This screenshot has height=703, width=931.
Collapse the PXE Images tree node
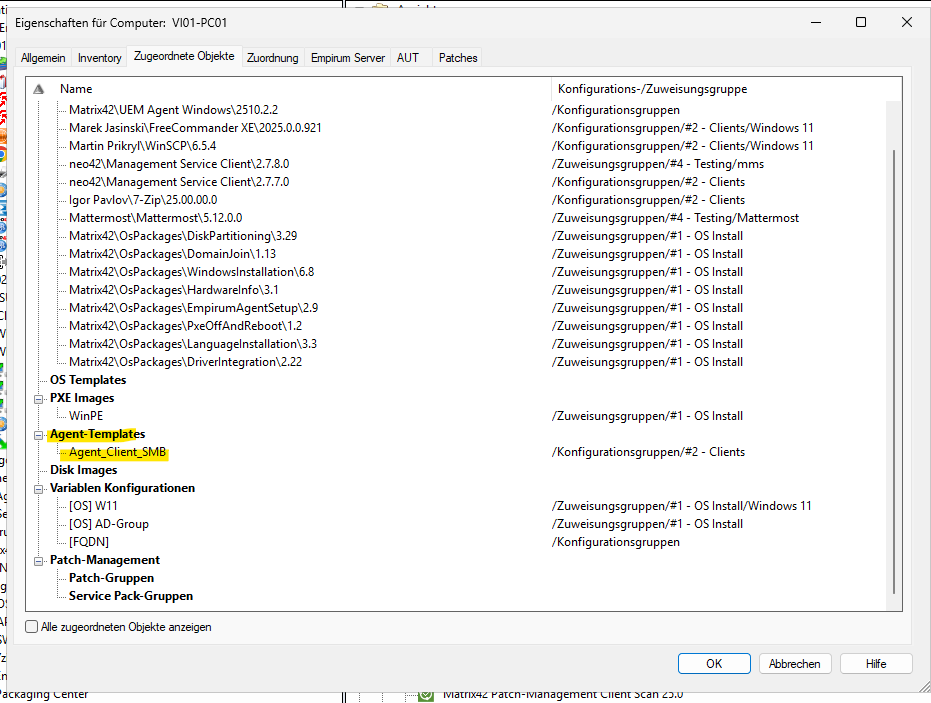(39, 398)
